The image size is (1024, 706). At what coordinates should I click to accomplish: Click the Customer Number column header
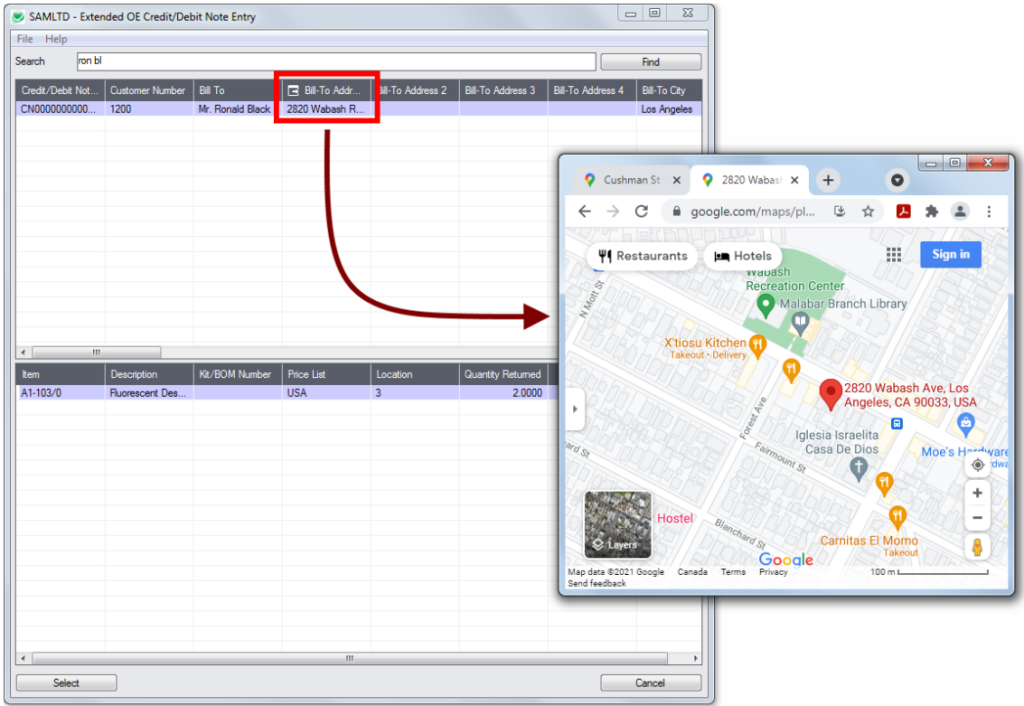coord(148,90)
